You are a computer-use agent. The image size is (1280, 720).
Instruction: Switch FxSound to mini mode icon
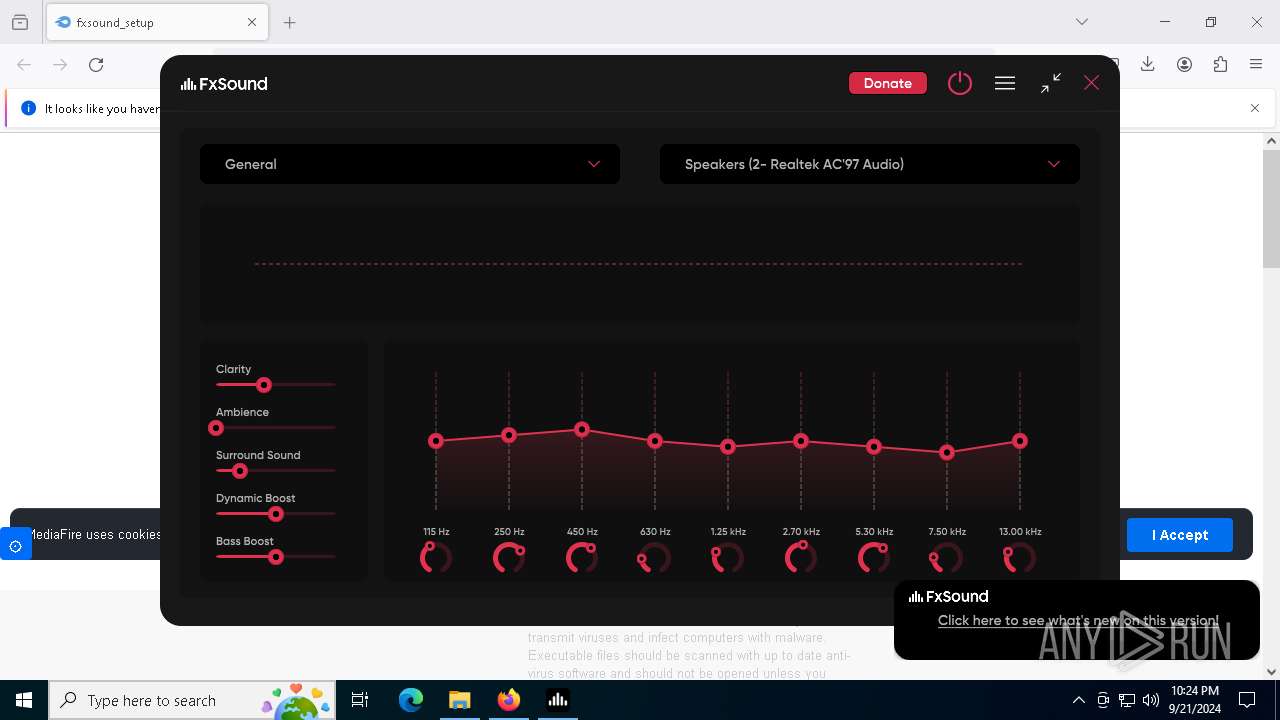(1050, 83)
